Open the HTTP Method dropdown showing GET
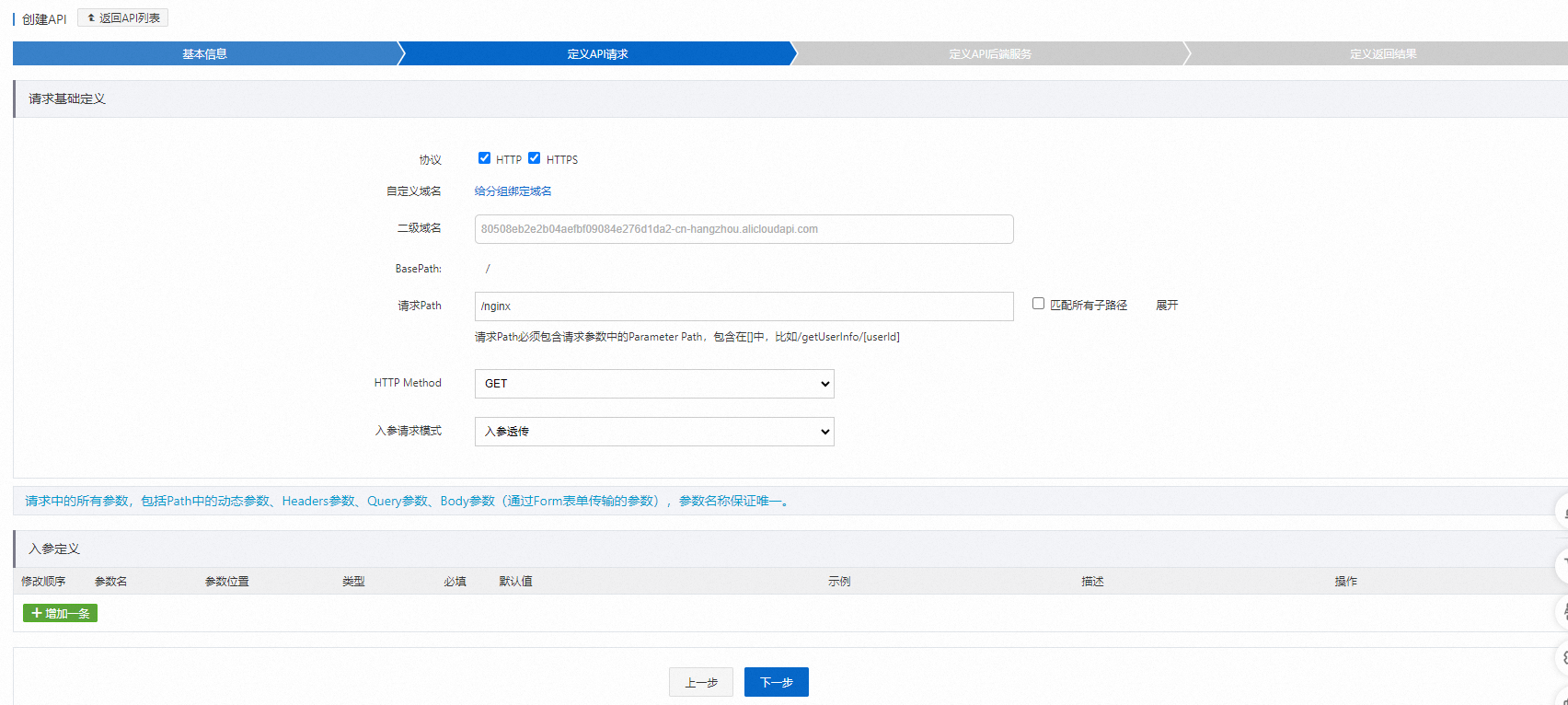The image size is (1568, 705). (x=654, y=384)
